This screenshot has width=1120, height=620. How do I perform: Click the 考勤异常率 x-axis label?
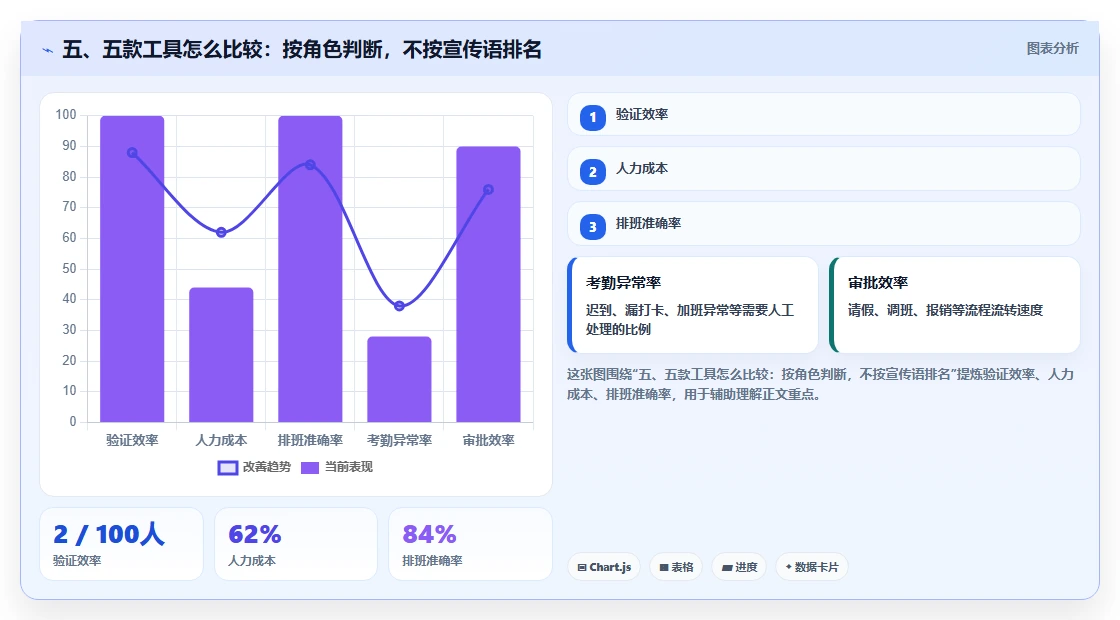tap(399, 441)
